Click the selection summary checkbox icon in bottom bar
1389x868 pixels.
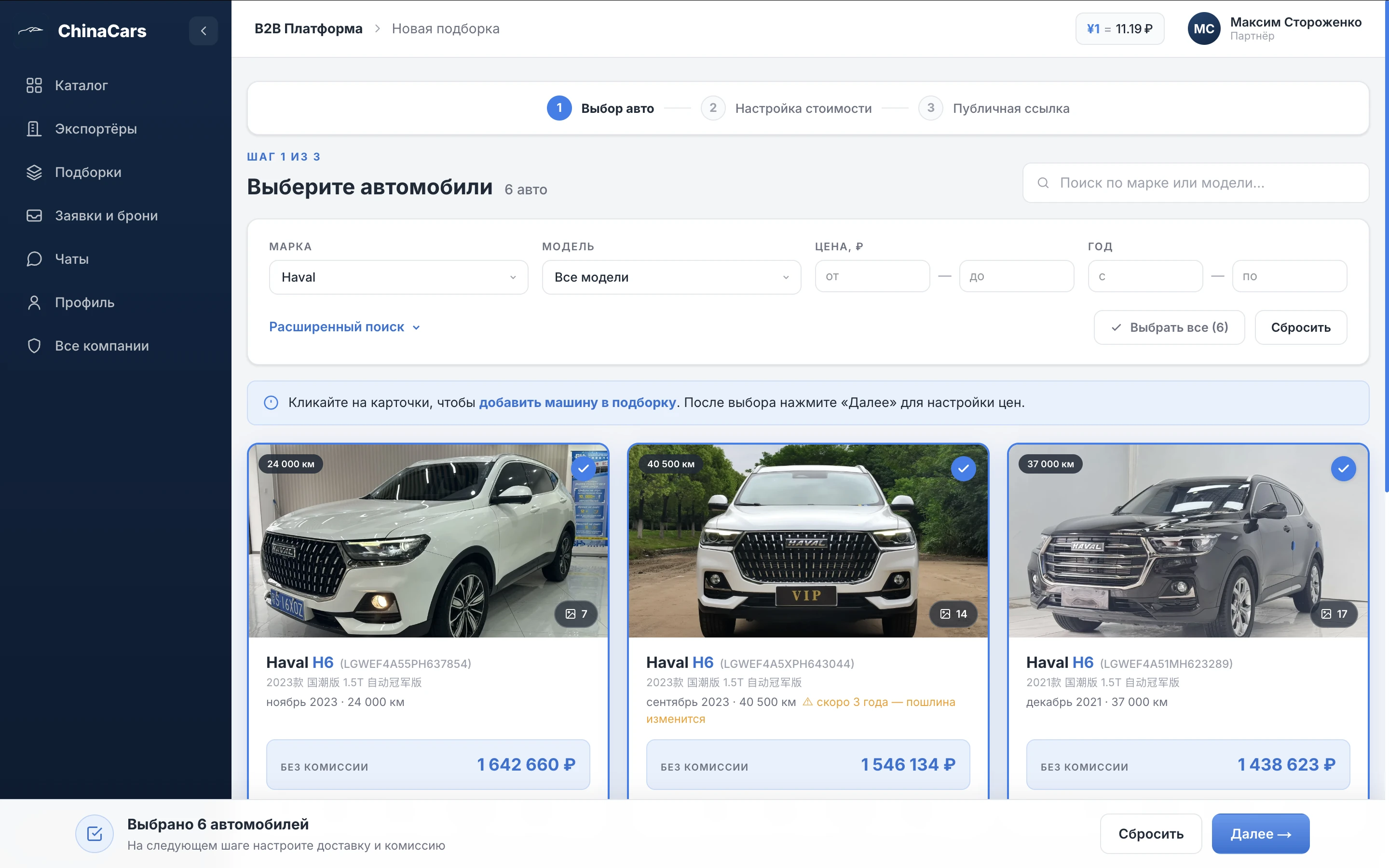coord(95,834)
